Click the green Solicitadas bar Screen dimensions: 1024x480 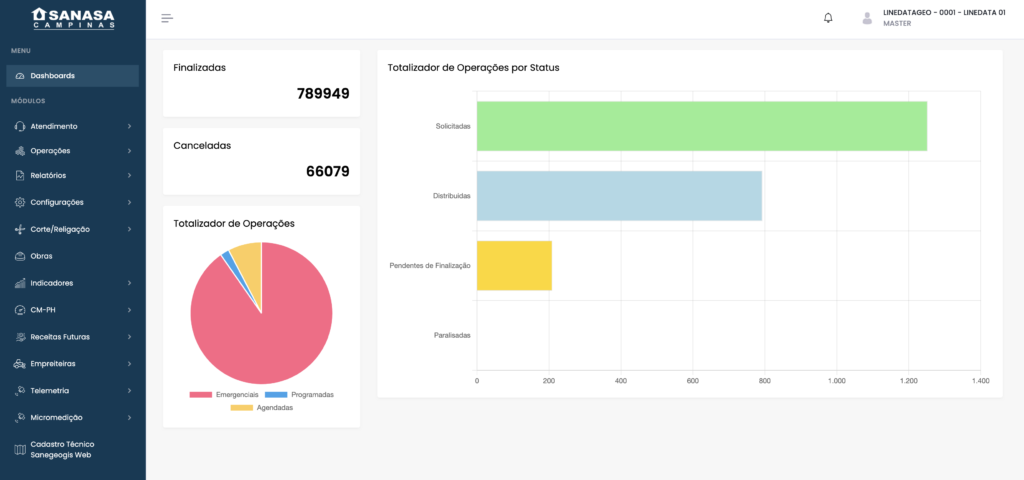(x=701, y=126)
